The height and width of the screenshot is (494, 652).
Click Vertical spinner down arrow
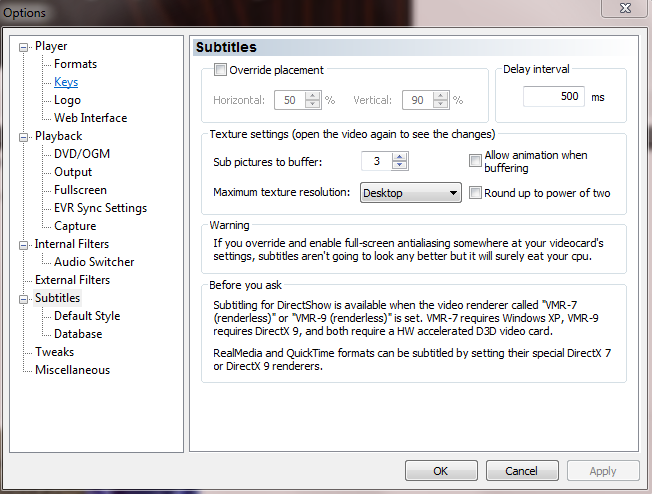click(x=440, y=104)
